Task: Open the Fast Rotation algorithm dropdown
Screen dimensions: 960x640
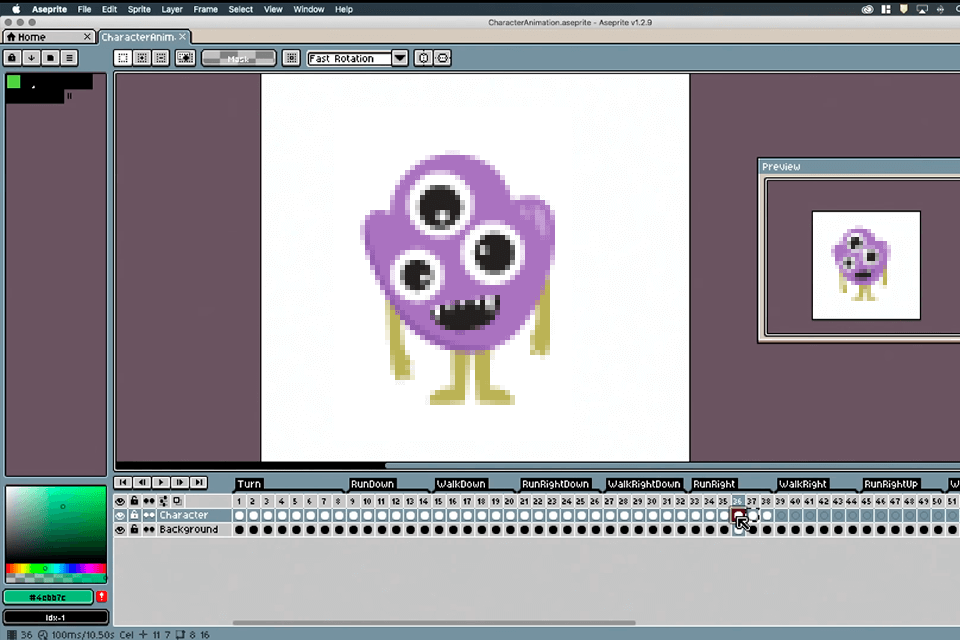Action: (400, 58)
